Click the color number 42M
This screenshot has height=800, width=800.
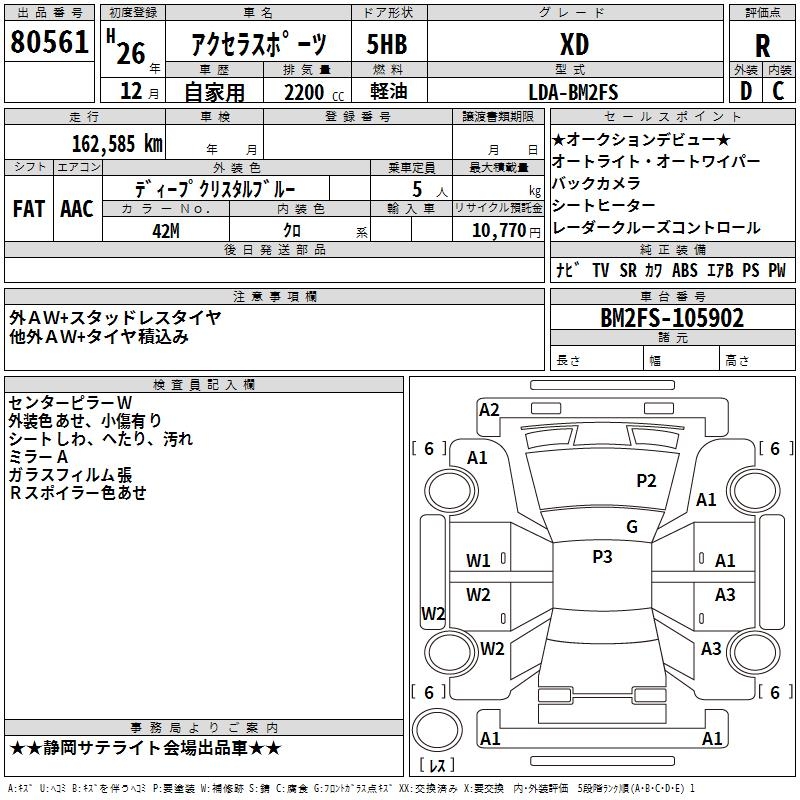[x=166, y=230]
